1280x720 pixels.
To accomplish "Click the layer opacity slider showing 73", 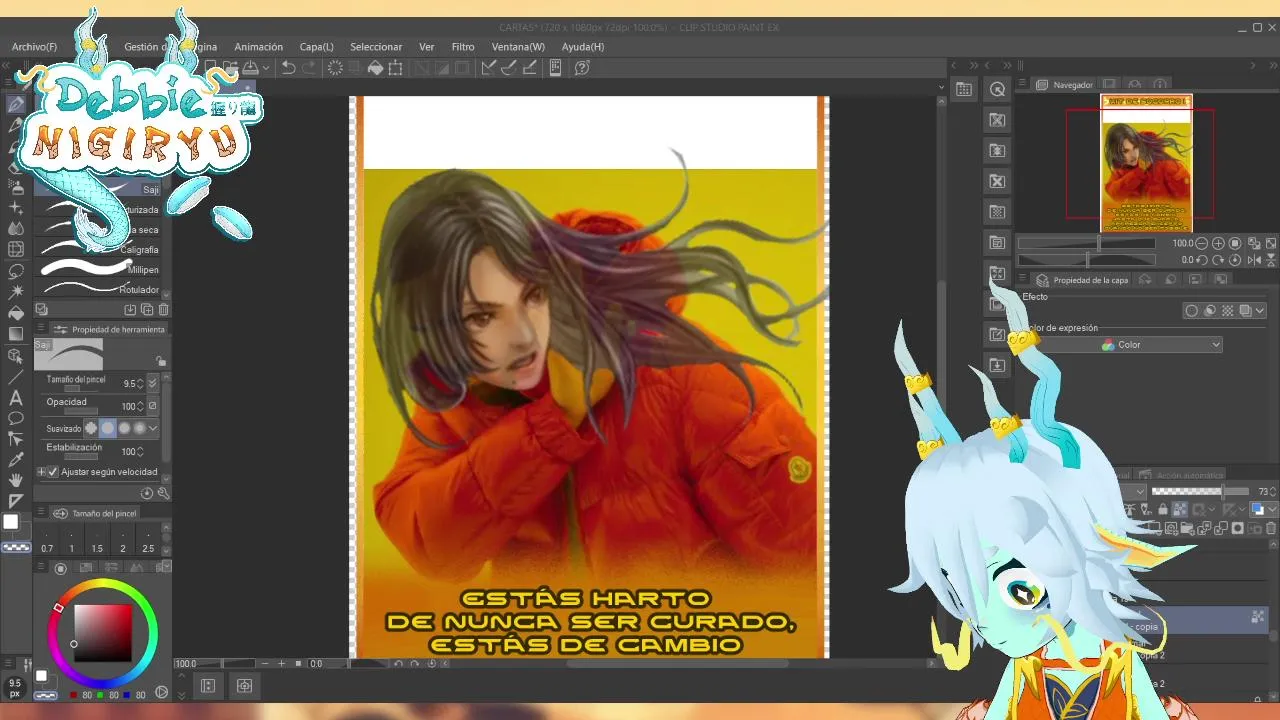I will coord(1200,492).
